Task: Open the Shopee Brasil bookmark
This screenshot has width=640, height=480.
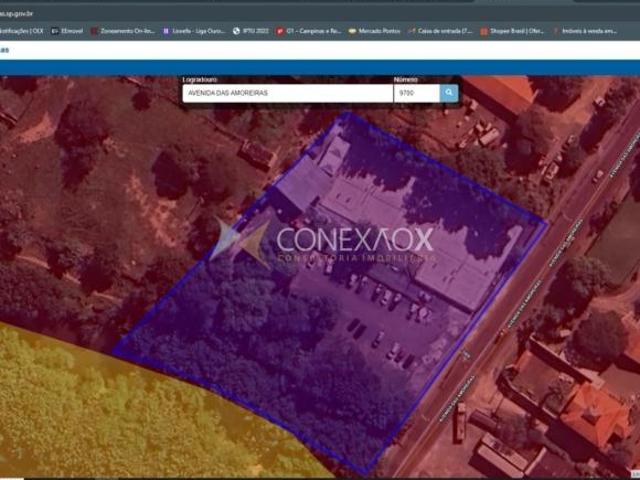Action: click(x=512, y=31)
